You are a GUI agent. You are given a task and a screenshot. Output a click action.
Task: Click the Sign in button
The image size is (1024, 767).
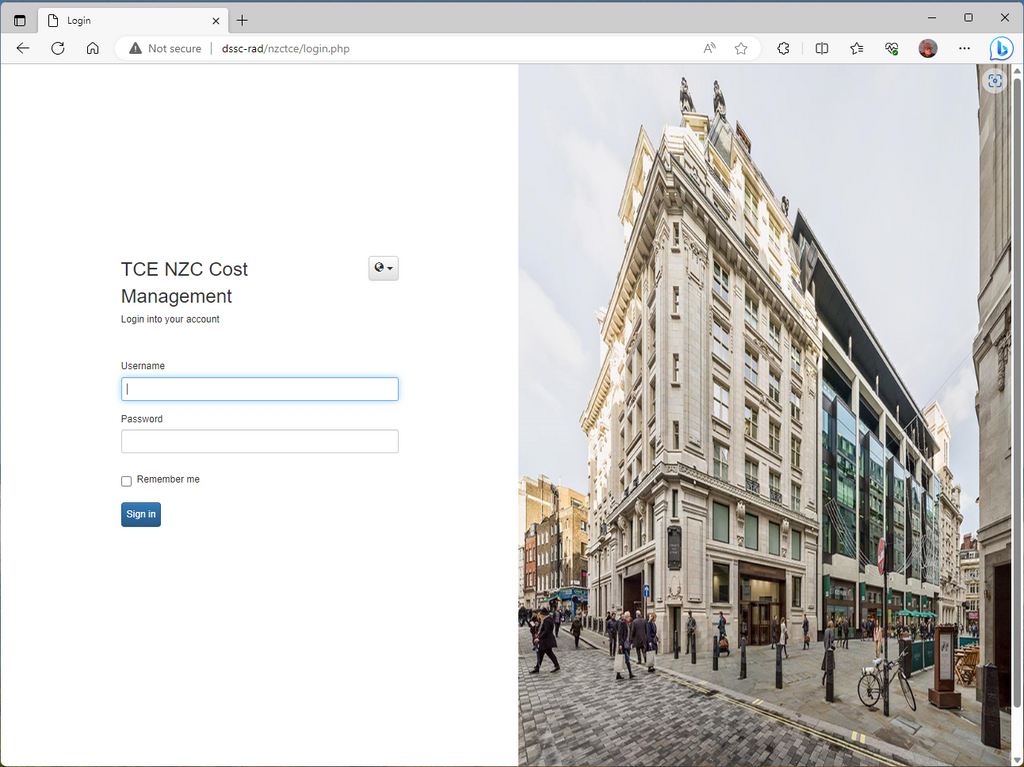tap(140, 514)
